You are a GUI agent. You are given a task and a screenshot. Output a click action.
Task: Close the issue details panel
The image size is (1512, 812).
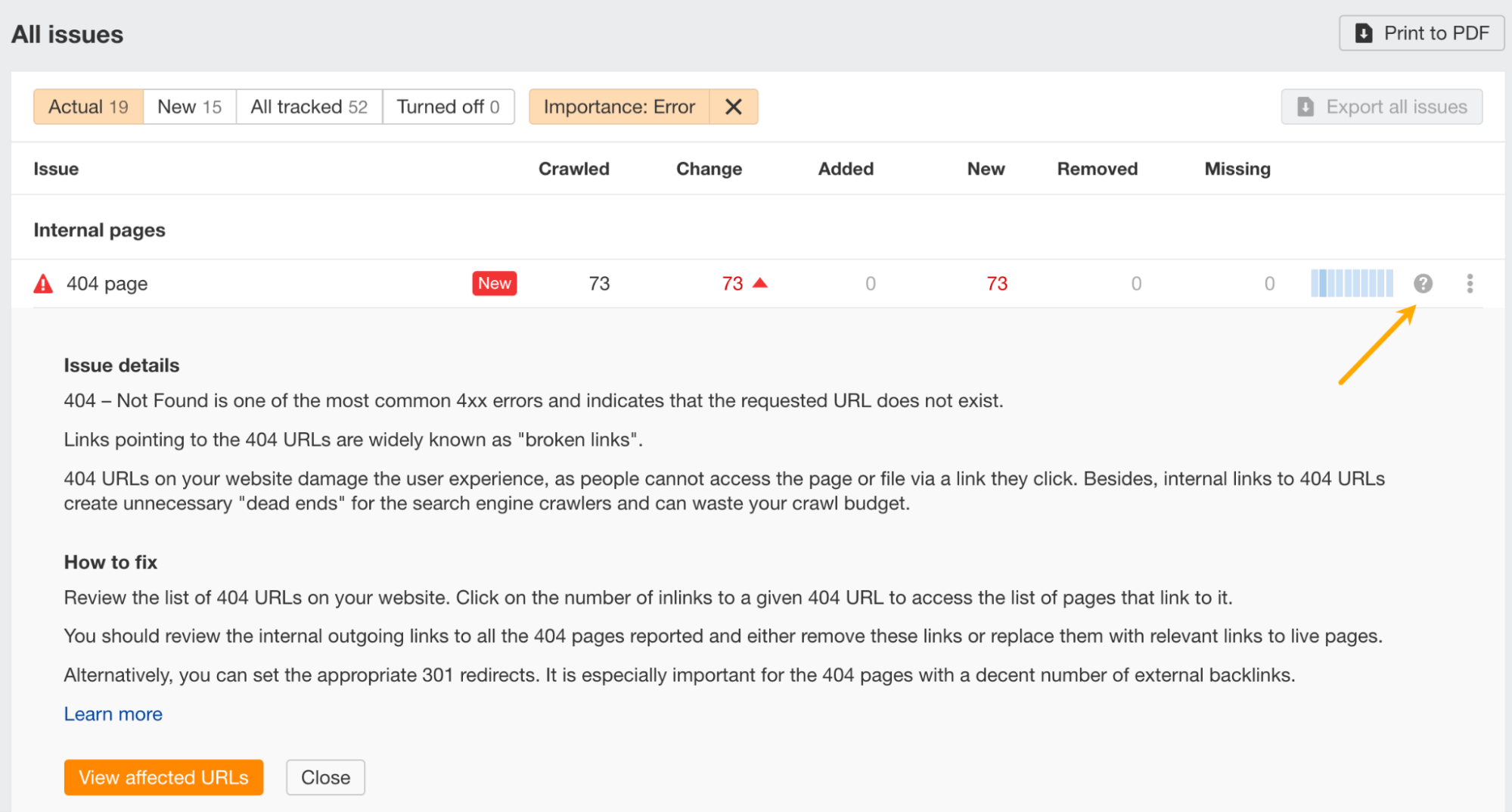coord(325,776)
